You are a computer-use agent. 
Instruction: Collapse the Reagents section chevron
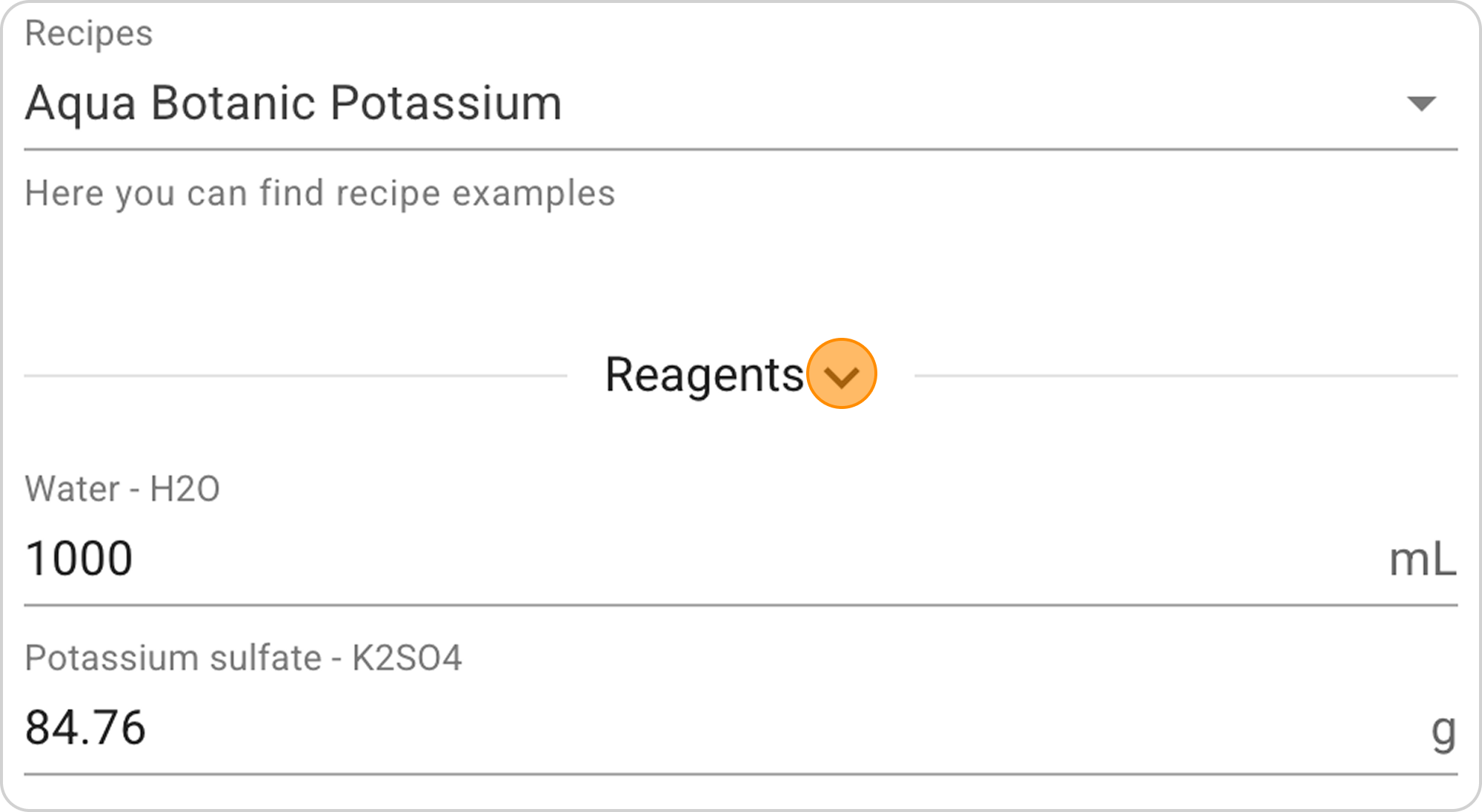pos(841,375)
